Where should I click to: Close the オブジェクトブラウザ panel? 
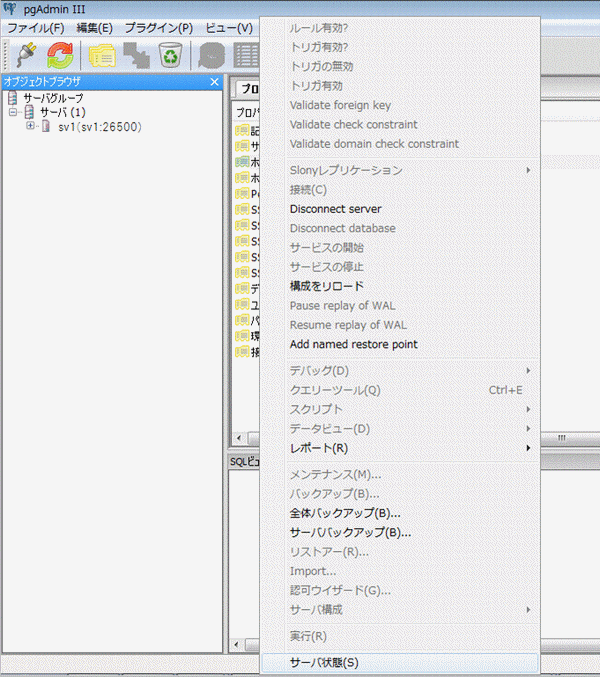coord(214,82)
